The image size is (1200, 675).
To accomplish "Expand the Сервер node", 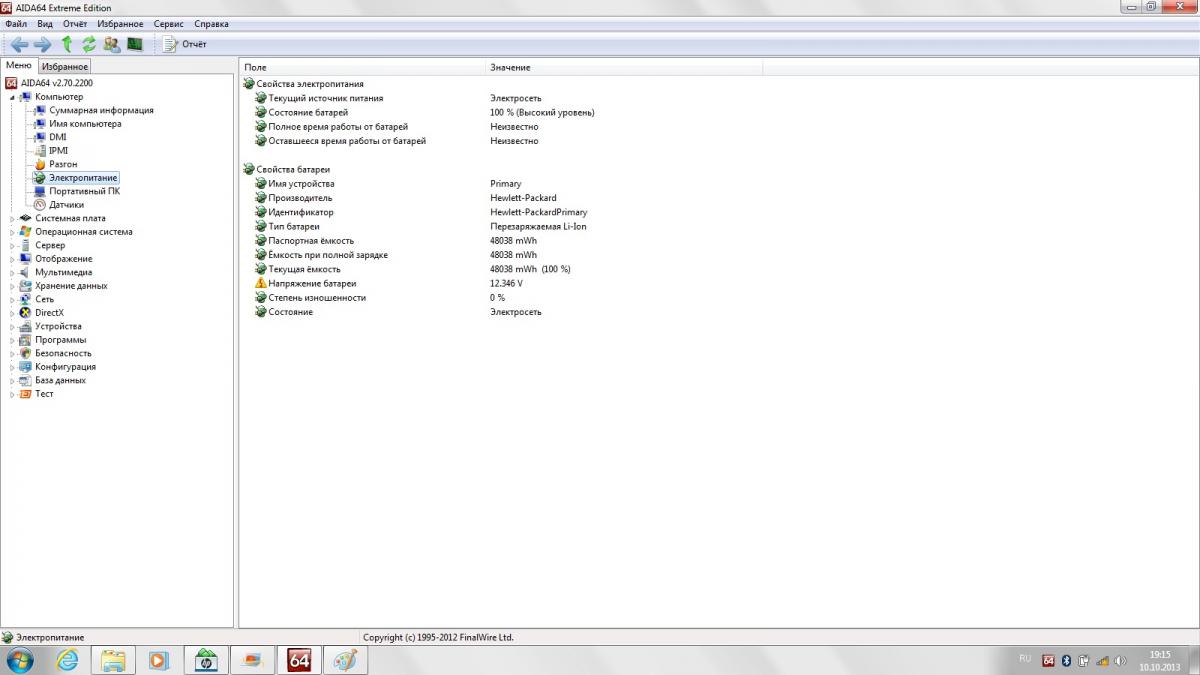I will [x=13, y=245].
